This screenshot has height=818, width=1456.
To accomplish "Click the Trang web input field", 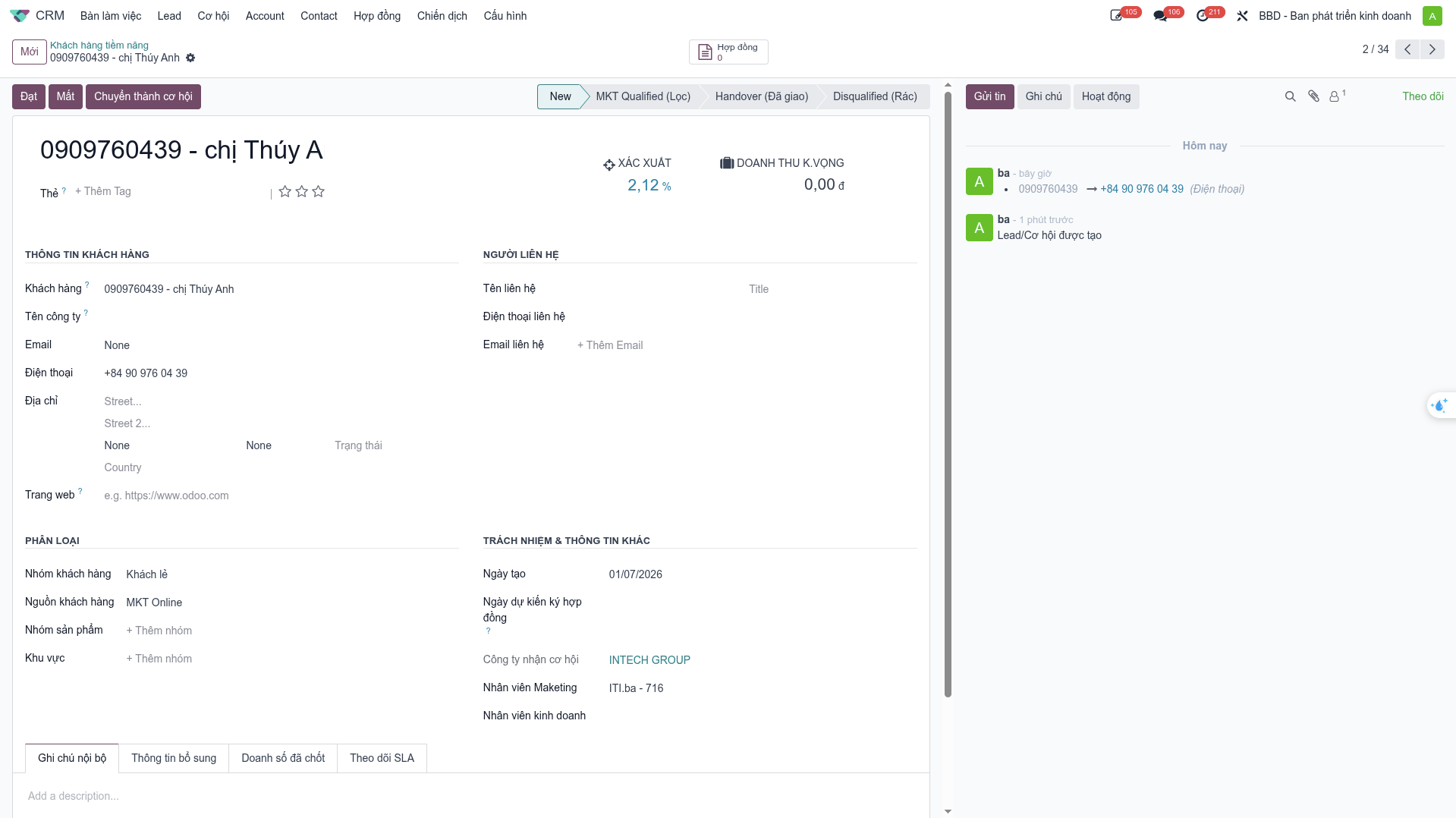I will (x=281, y=496).
